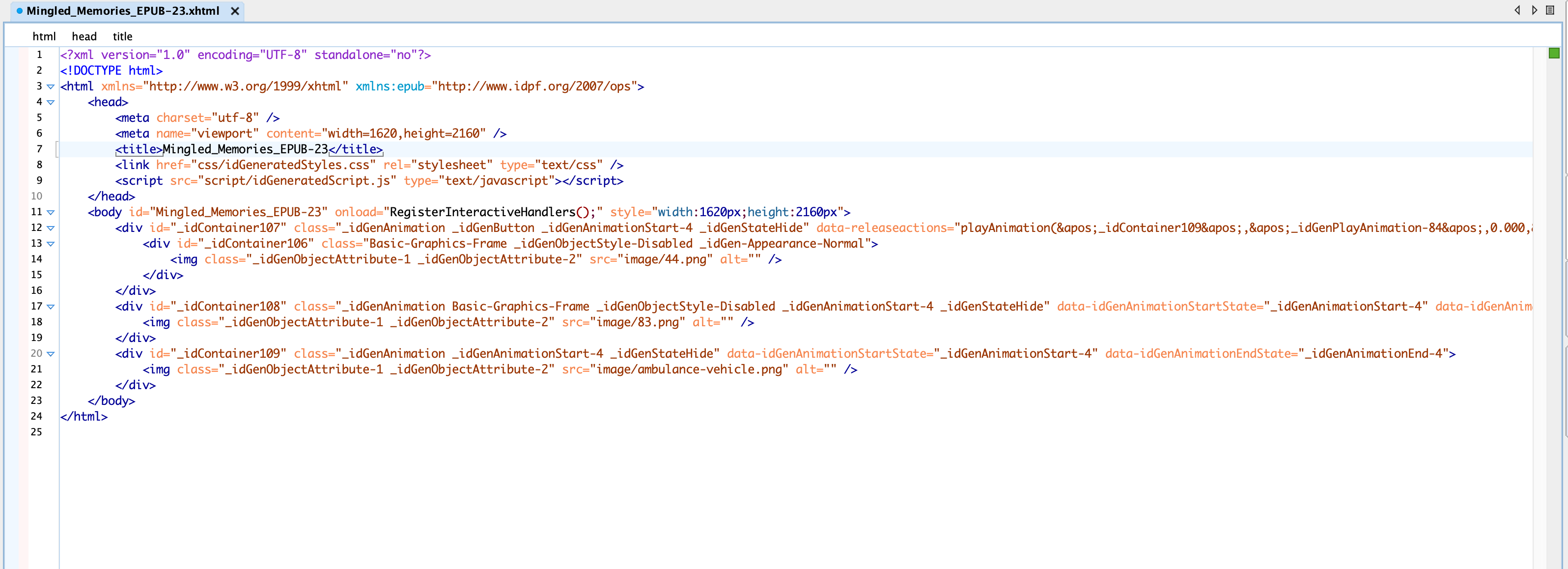This screenshot has height=569, width=1568.
Task: Click the css/idGeneratedStyles.css href value
Action: click(x=283, y=165)
